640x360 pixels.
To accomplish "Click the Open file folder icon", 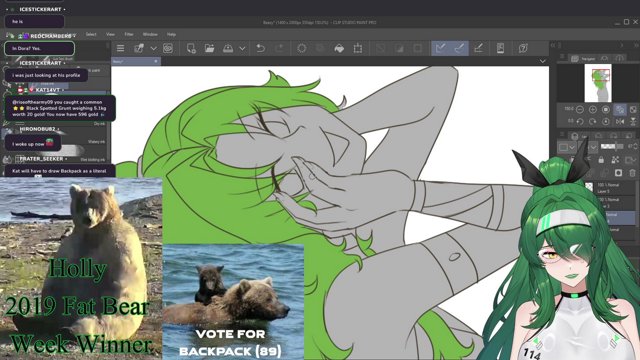I will (209, 49).
